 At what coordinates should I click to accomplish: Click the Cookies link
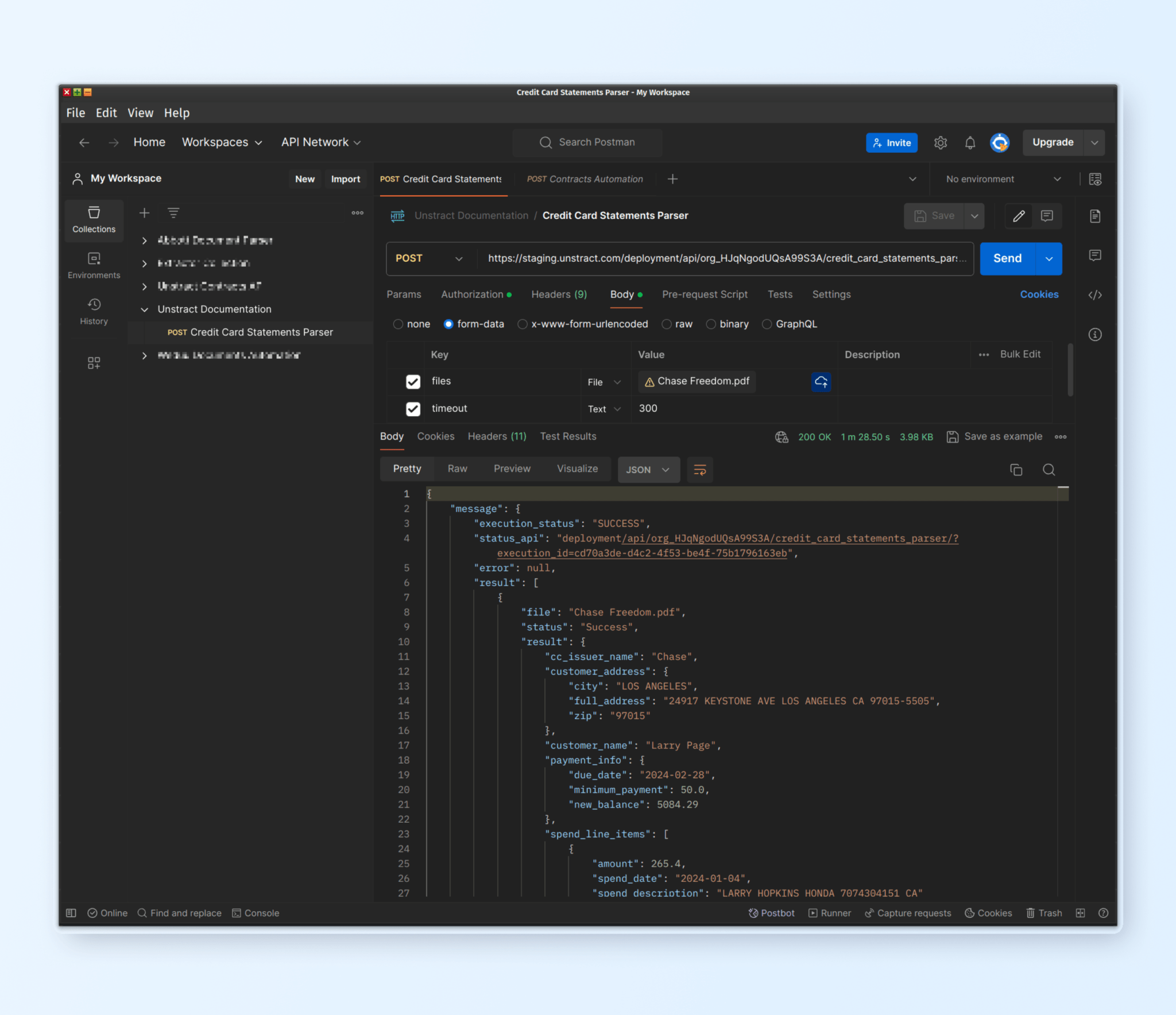pyautogui.click(x=1039, y=294)
